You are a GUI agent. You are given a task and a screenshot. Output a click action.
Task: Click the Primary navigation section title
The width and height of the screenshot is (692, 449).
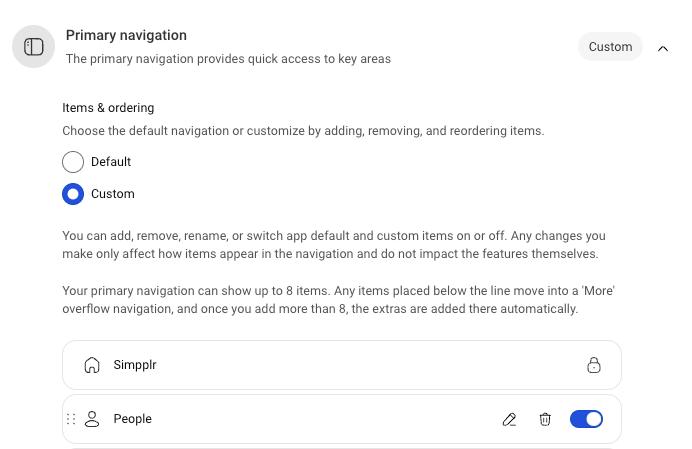(x=126, y=36)
